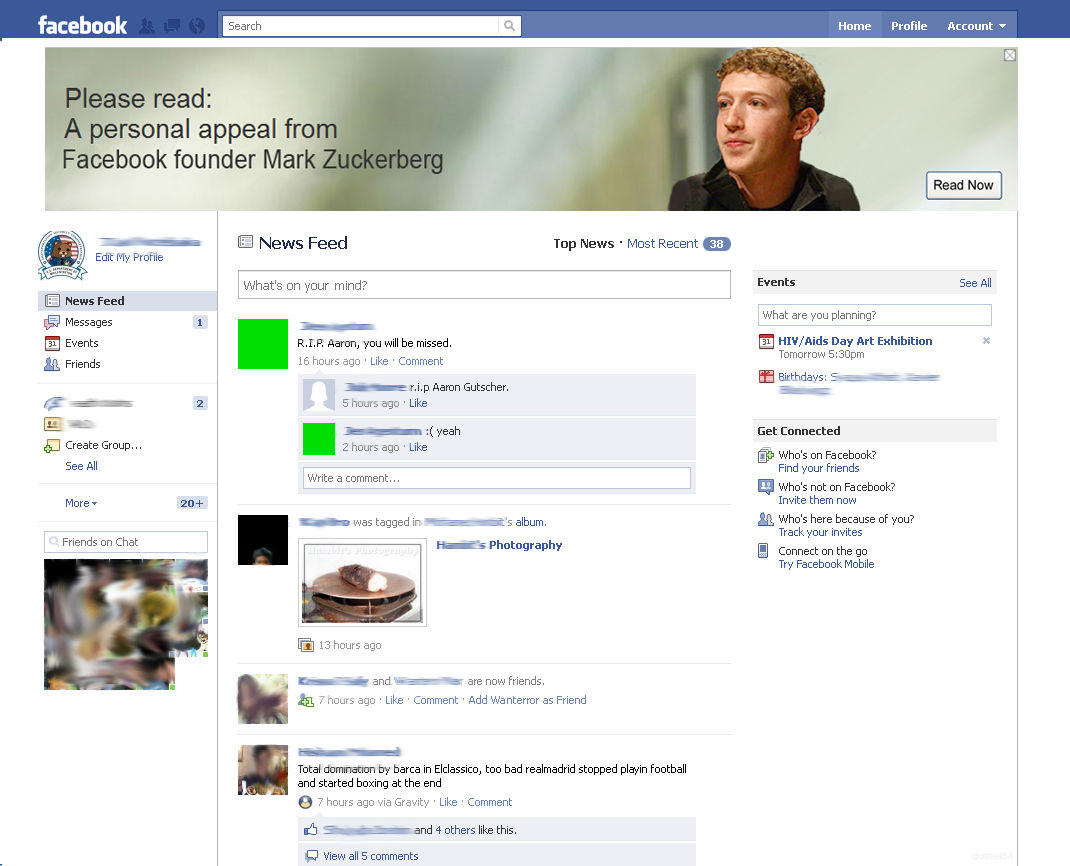The width and height of the screenshot is (1070, 866).
Task: Expand View all 5 comments
Action: pyautogui.click(x=370, y=856)
